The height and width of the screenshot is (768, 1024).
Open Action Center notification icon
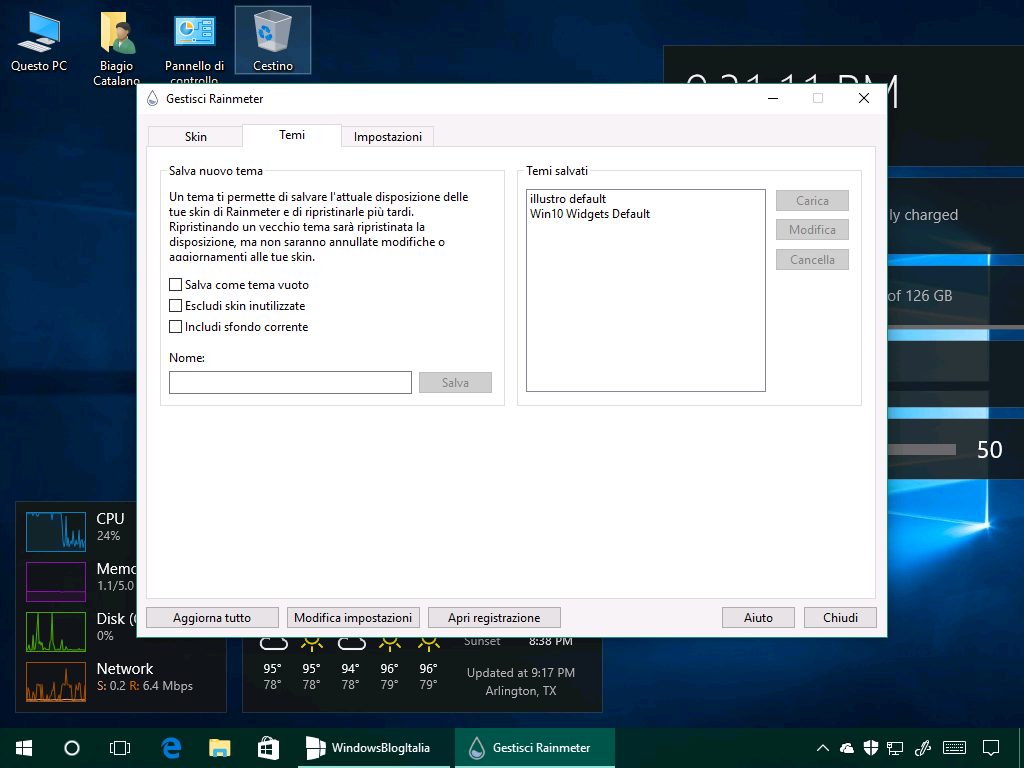coord(991,748)
